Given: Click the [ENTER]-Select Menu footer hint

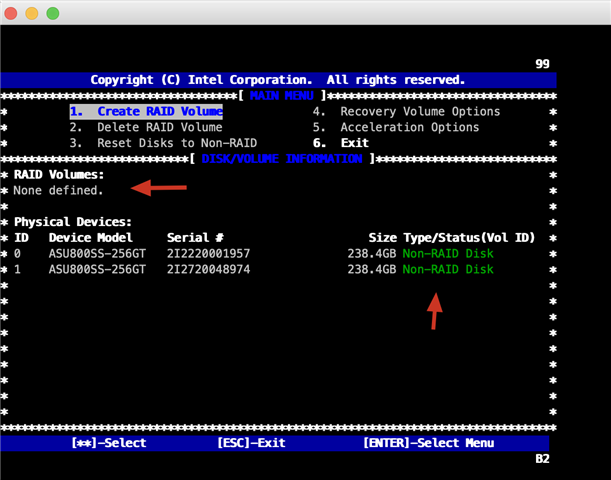Looking at the screenshot, I should [x=429, y=443].
